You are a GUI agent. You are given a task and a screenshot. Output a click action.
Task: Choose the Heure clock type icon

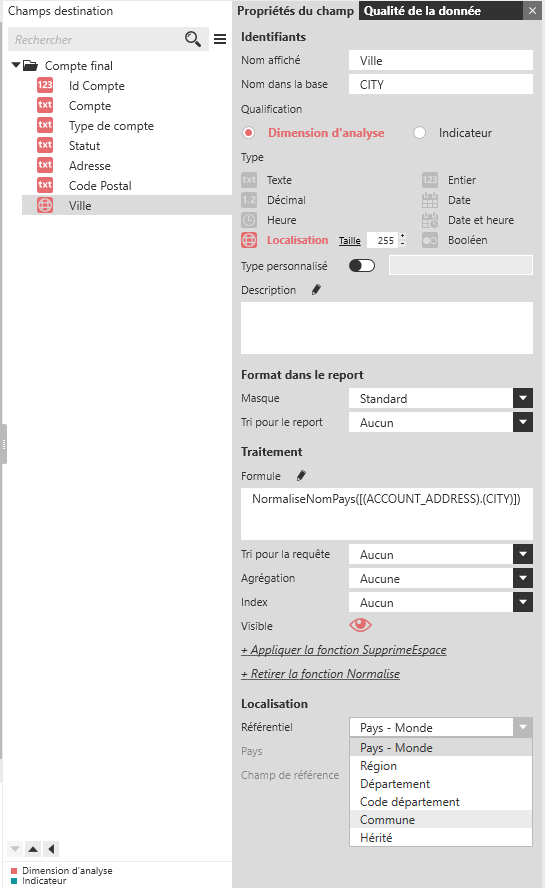pyautogui.click(x=249, y=220)
